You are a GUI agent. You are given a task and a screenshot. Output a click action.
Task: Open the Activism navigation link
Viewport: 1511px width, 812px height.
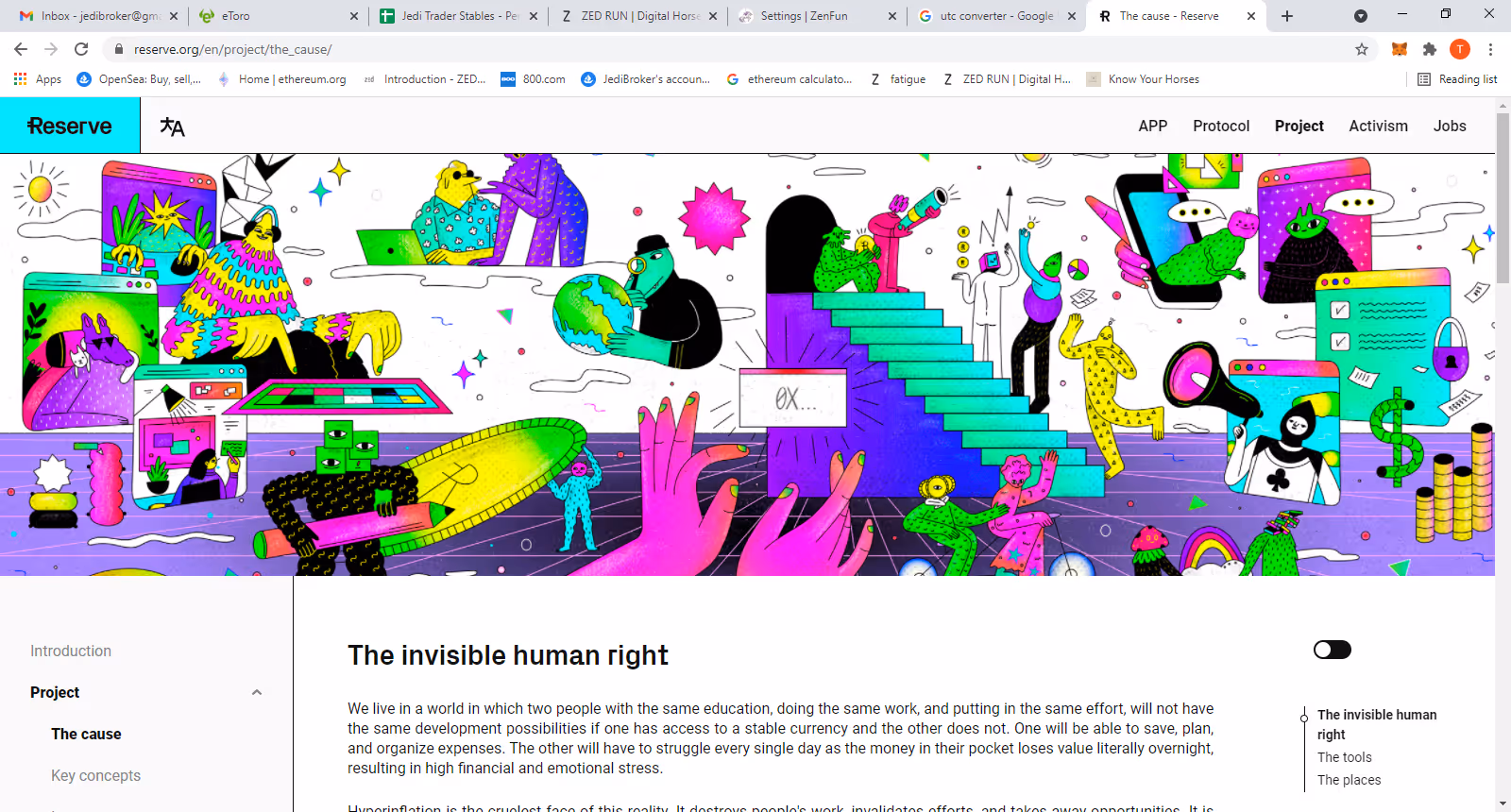point(1378,126)
